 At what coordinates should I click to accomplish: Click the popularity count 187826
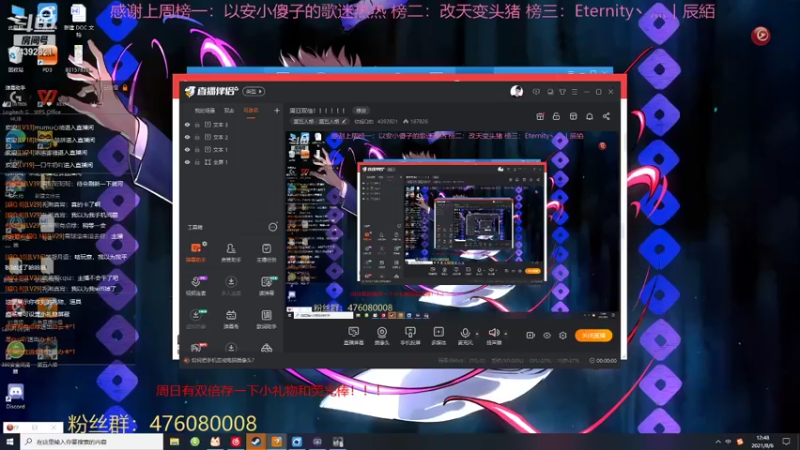click(415, 121)
